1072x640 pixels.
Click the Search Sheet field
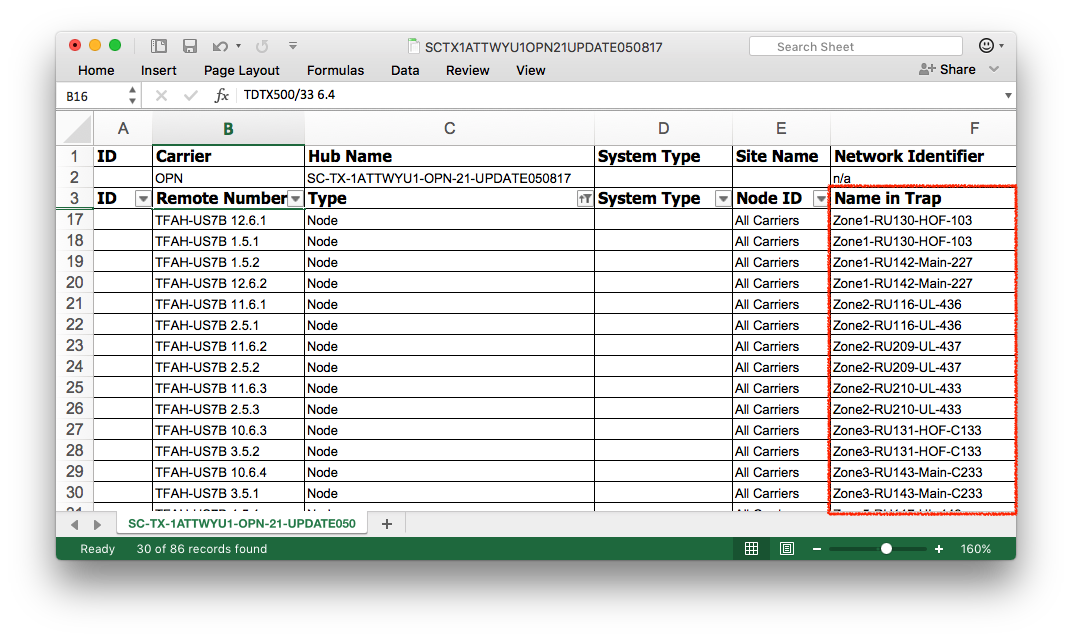(855, 47)
